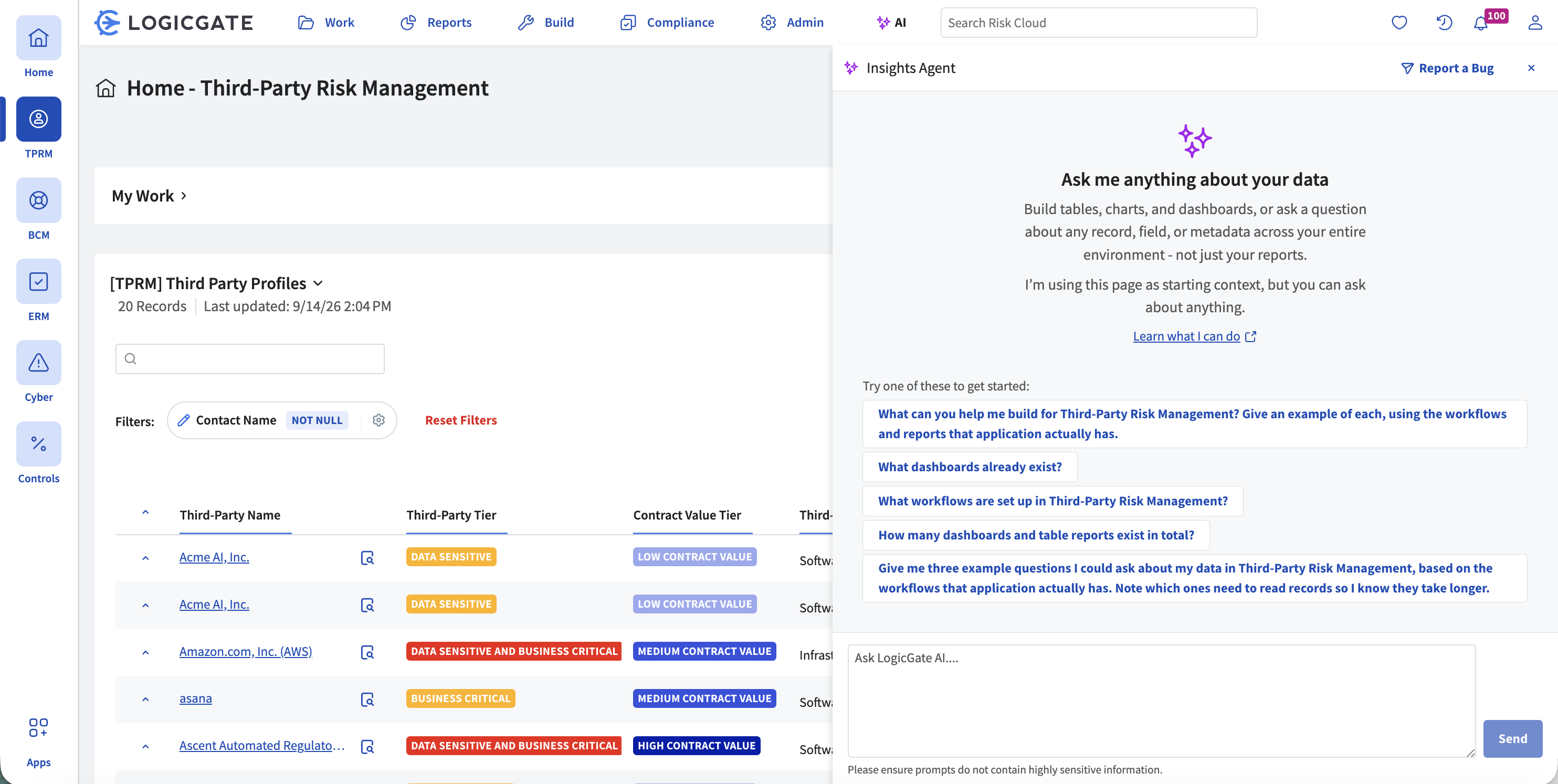Open the TPRM sidebar icon
Image resolution: width=1558 pixels, height=784 pixels.
[x=39, y=119]
